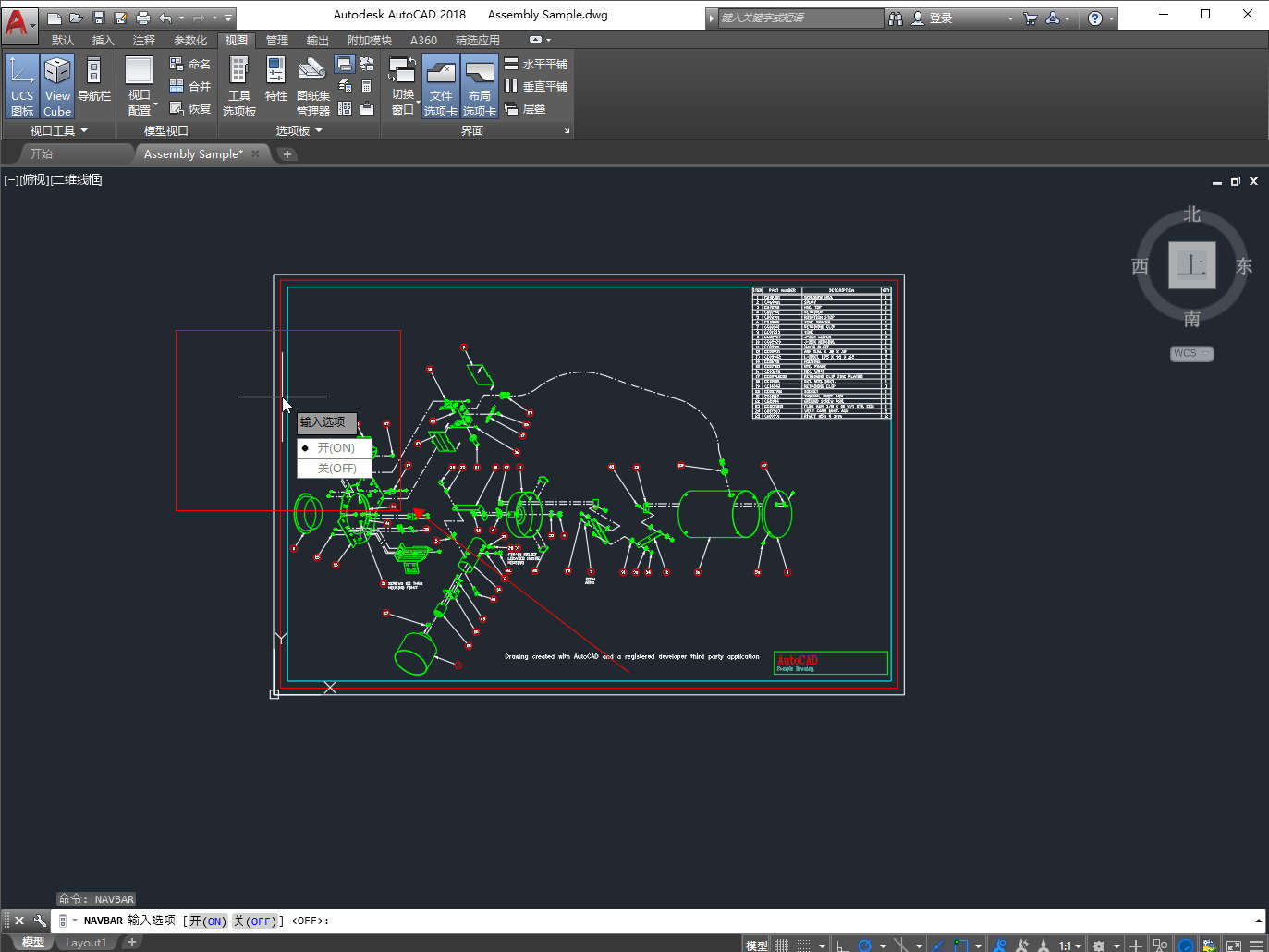Click the 层叠 cascade windows icon
This screenshot has width=1269, height=952.
(511, 108)
